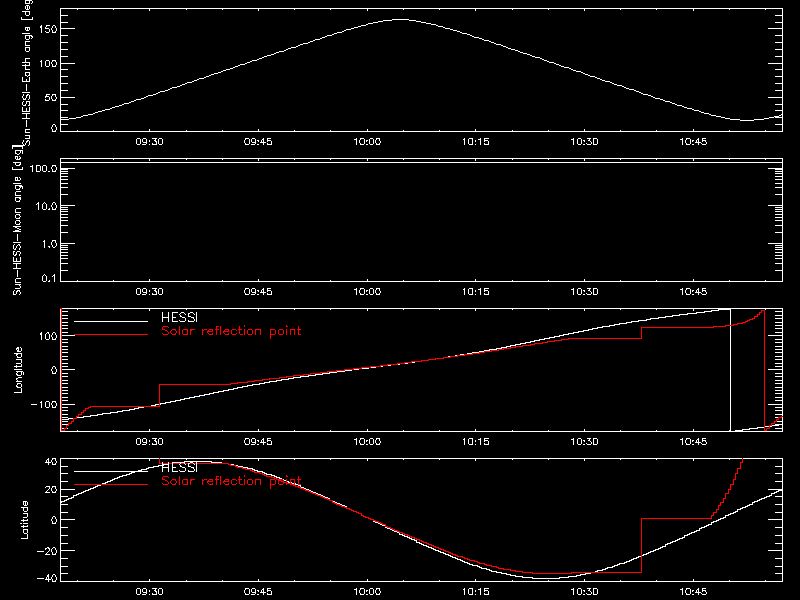Viewport: 800px width, 600px height.
Task: Select 09:30 label under Earth angle plot
Action: point(149,141)
